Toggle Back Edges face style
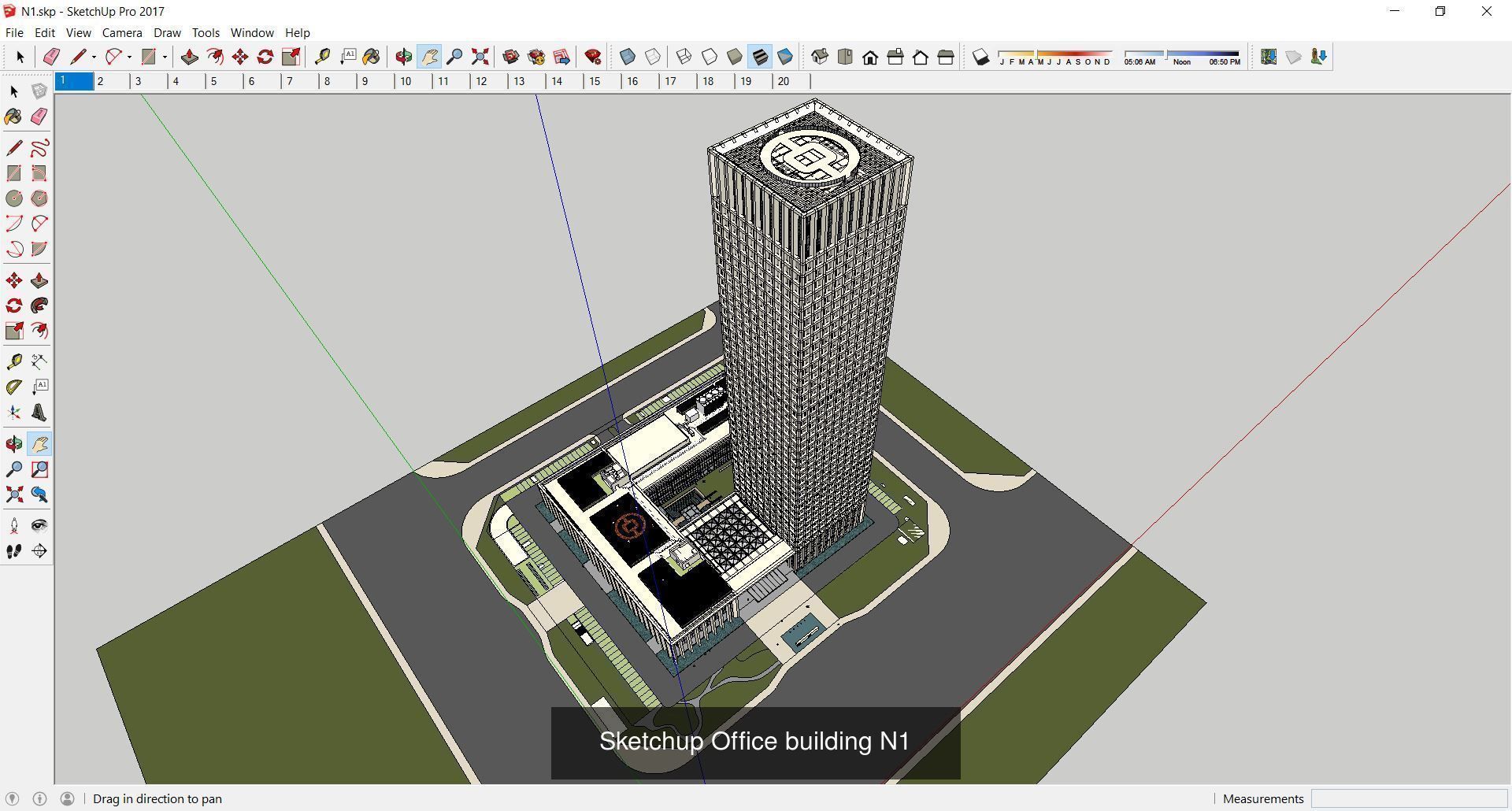The height and width of the screenshot is (811, 1512). [653, 57]
